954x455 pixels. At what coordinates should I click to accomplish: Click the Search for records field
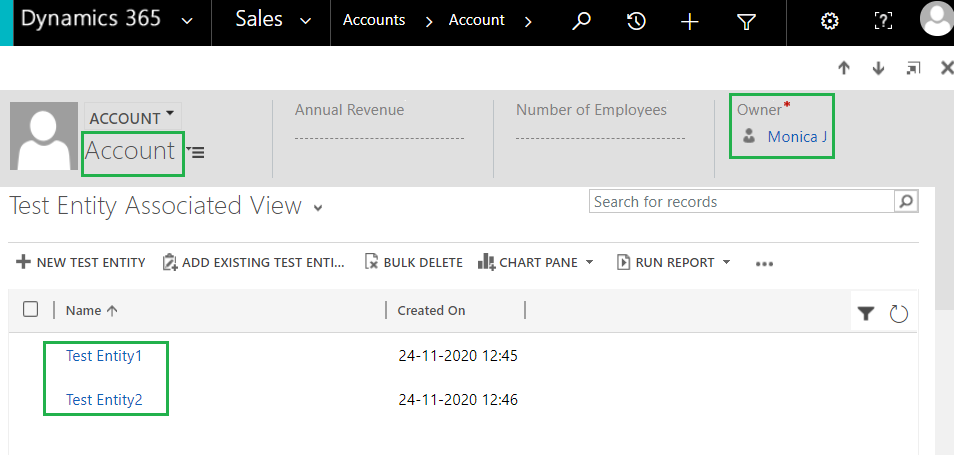(742, 201)
